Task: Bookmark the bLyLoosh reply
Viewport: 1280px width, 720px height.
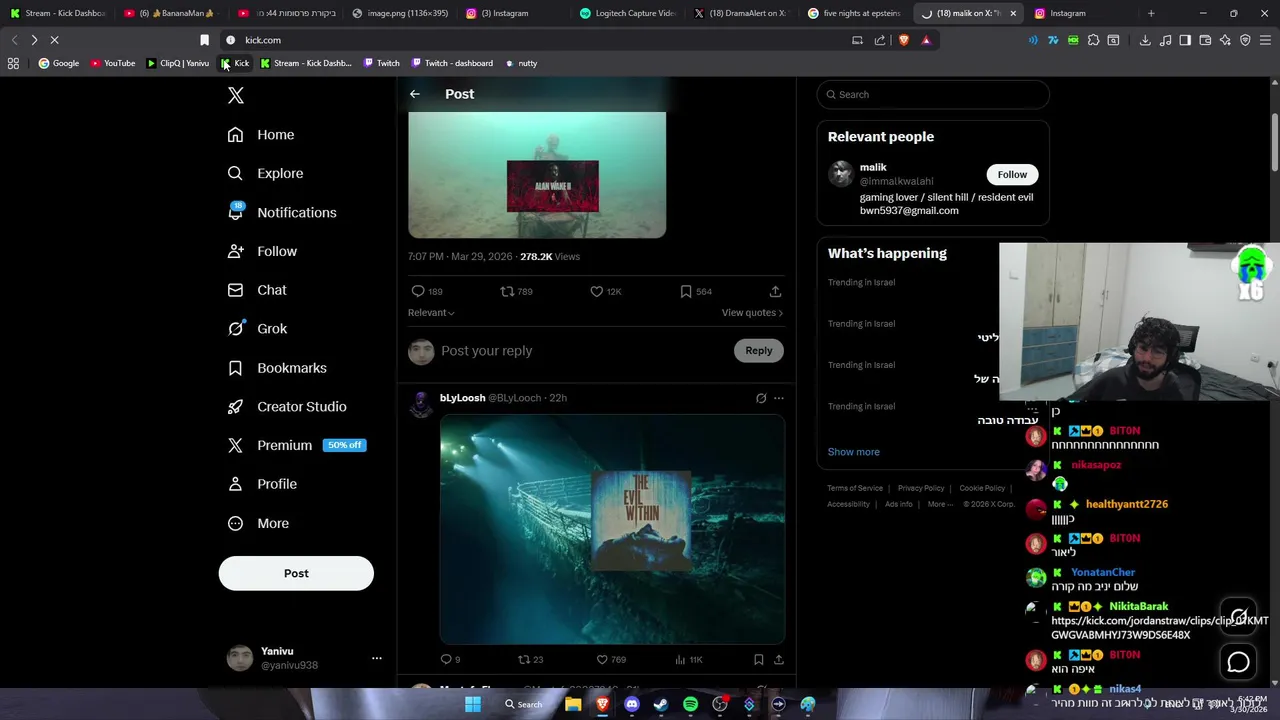Action: pyautogui.click(x=759, y=659)
